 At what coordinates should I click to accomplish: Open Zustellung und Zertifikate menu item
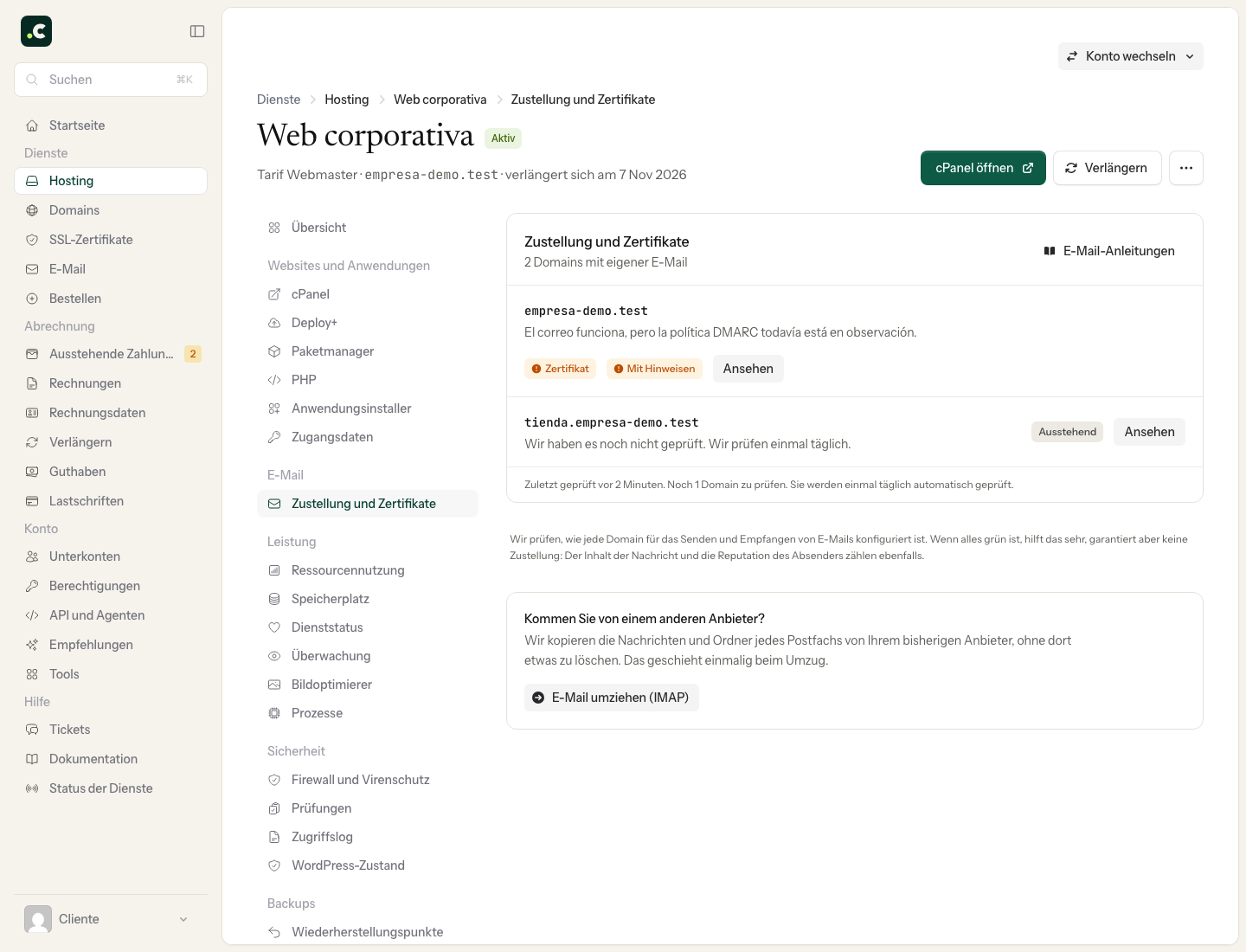pyautogui.click(x=368, y=504)
